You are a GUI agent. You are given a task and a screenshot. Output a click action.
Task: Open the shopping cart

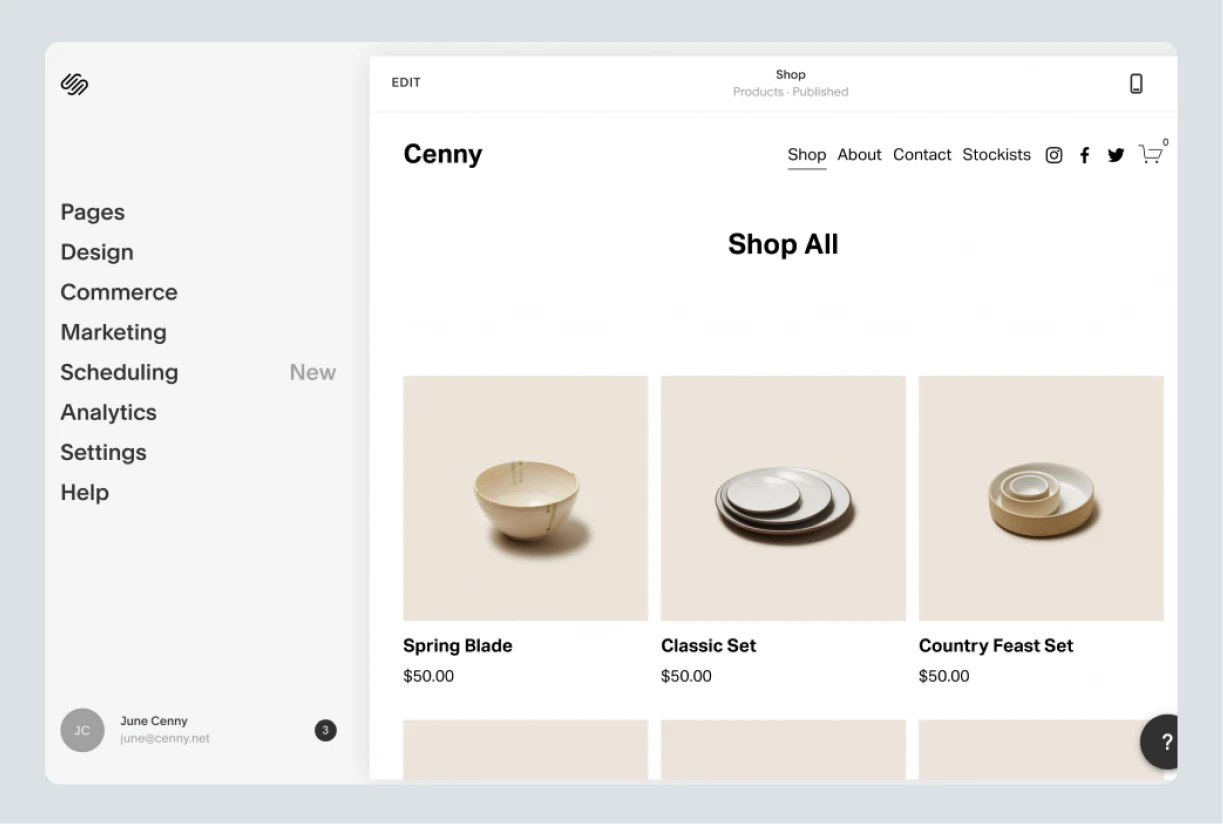pos(1151,155)
